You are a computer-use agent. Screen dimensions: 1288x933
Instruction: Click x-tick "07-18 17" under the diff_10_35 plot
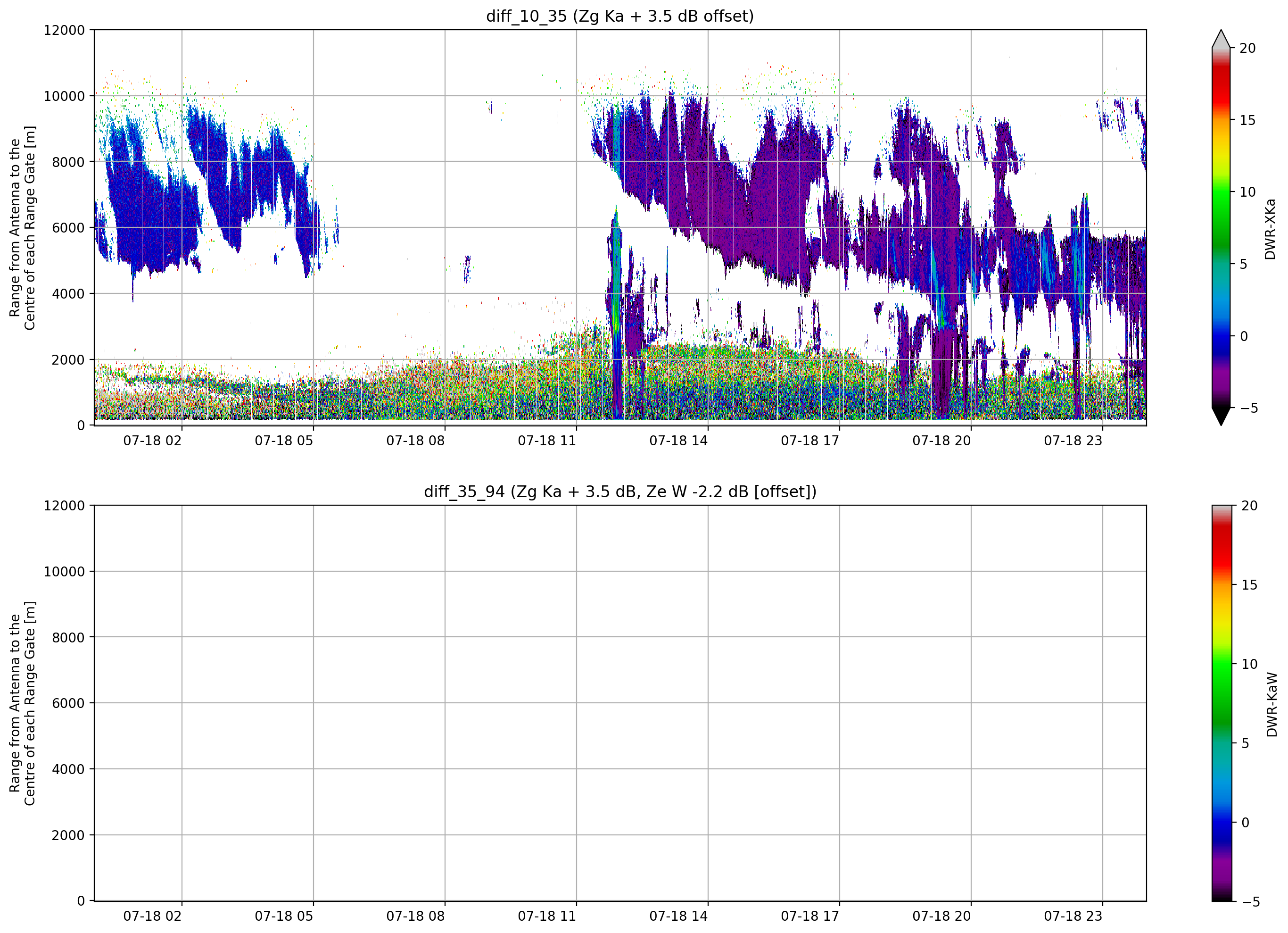click(810, 441)
